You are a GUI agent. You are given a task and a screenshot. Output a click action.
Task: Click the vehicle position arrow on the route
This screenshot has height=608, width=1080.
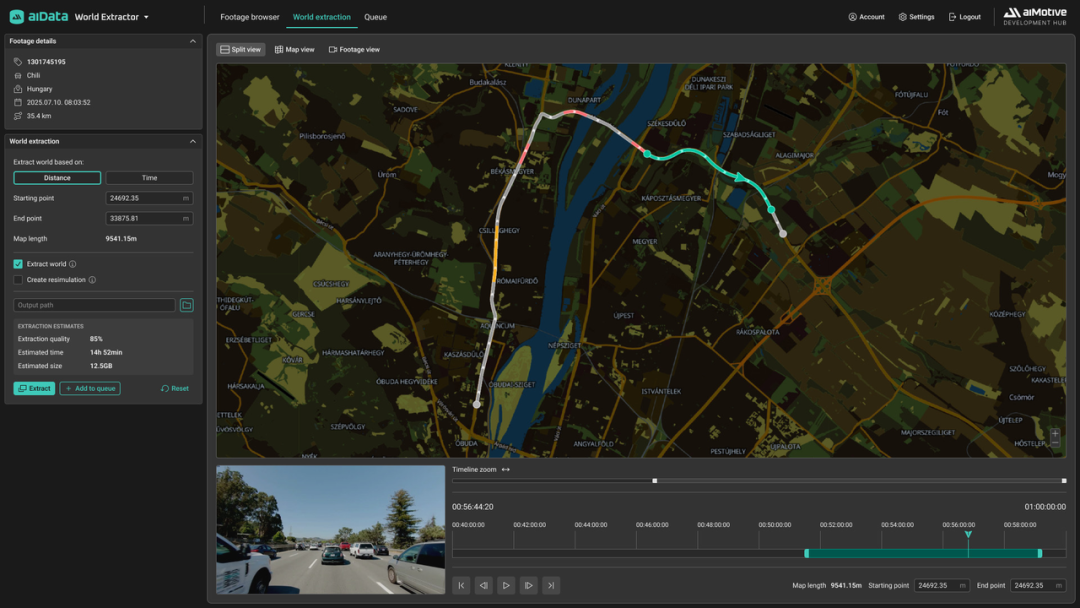(x=740, y=178)
